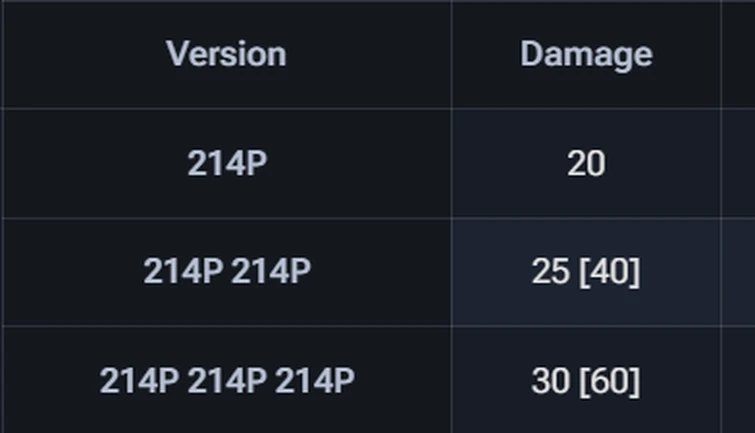
Task: Click the Version column header
Action: tap(227, 54)
